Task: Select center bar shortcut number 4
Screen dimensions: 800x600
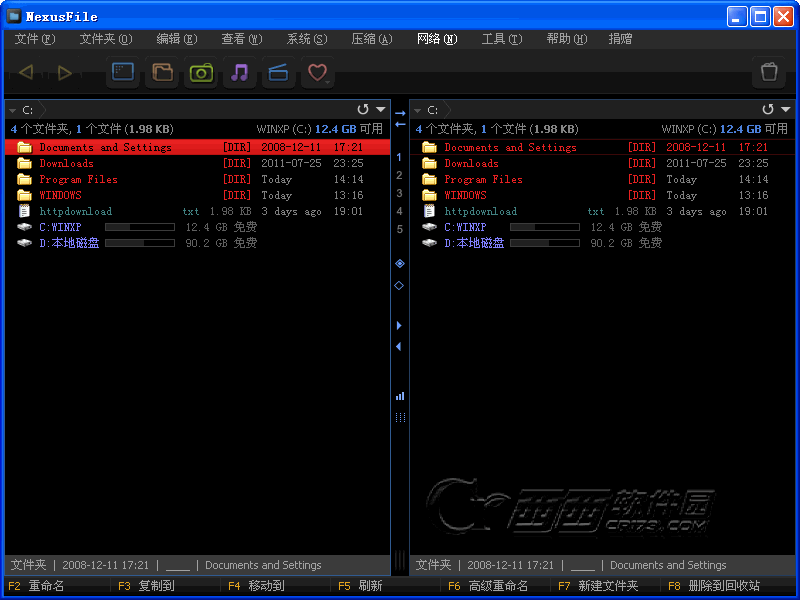Action: tap(399, 211)
